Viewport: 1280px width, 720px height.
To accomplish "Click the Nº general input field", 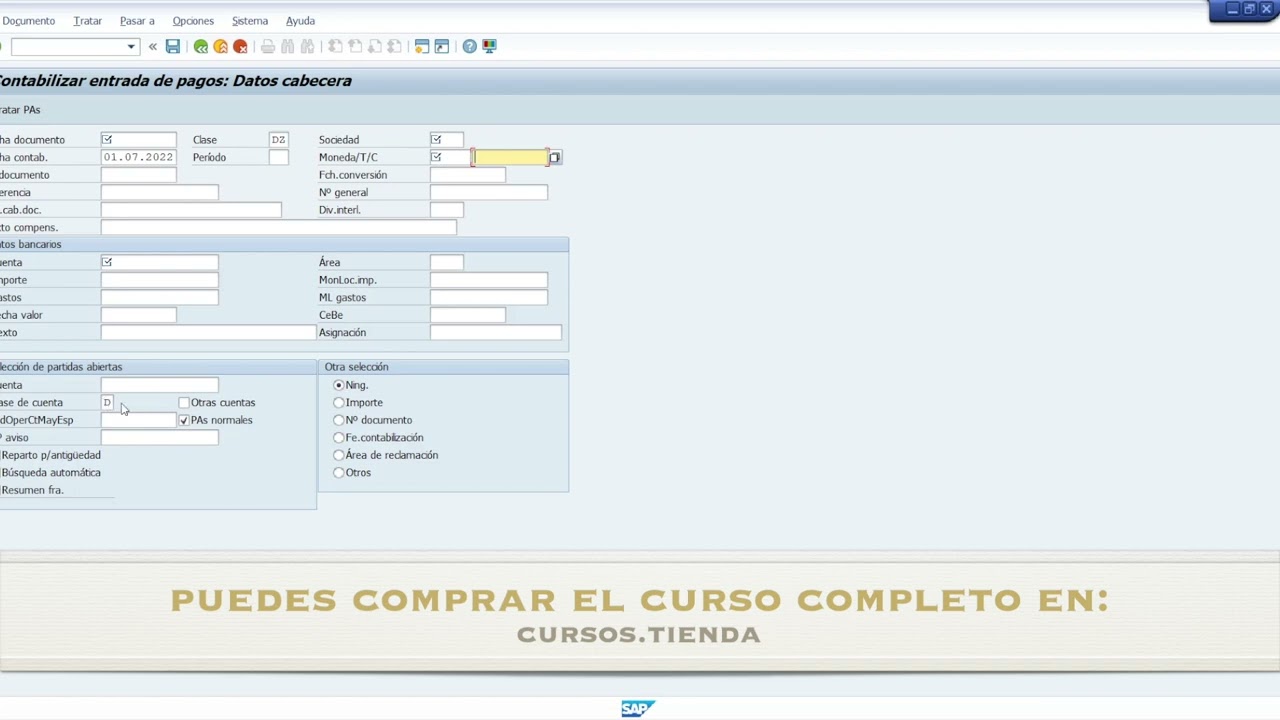I will tap(489, 193).
